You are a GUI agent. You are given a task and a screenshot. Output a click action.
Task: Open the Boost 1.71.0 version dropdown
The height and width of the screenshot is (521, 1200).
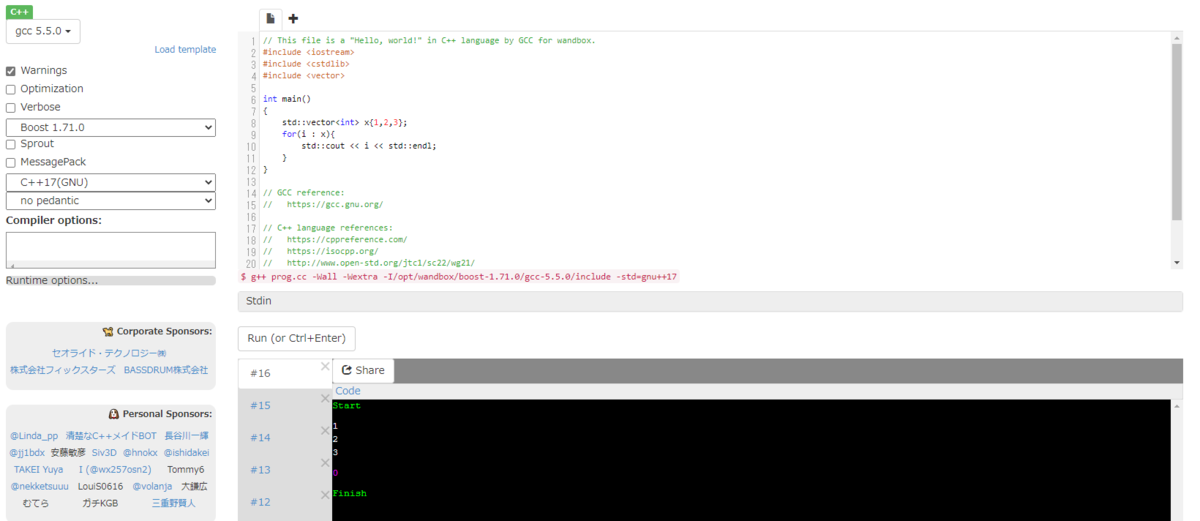point(111,127)
